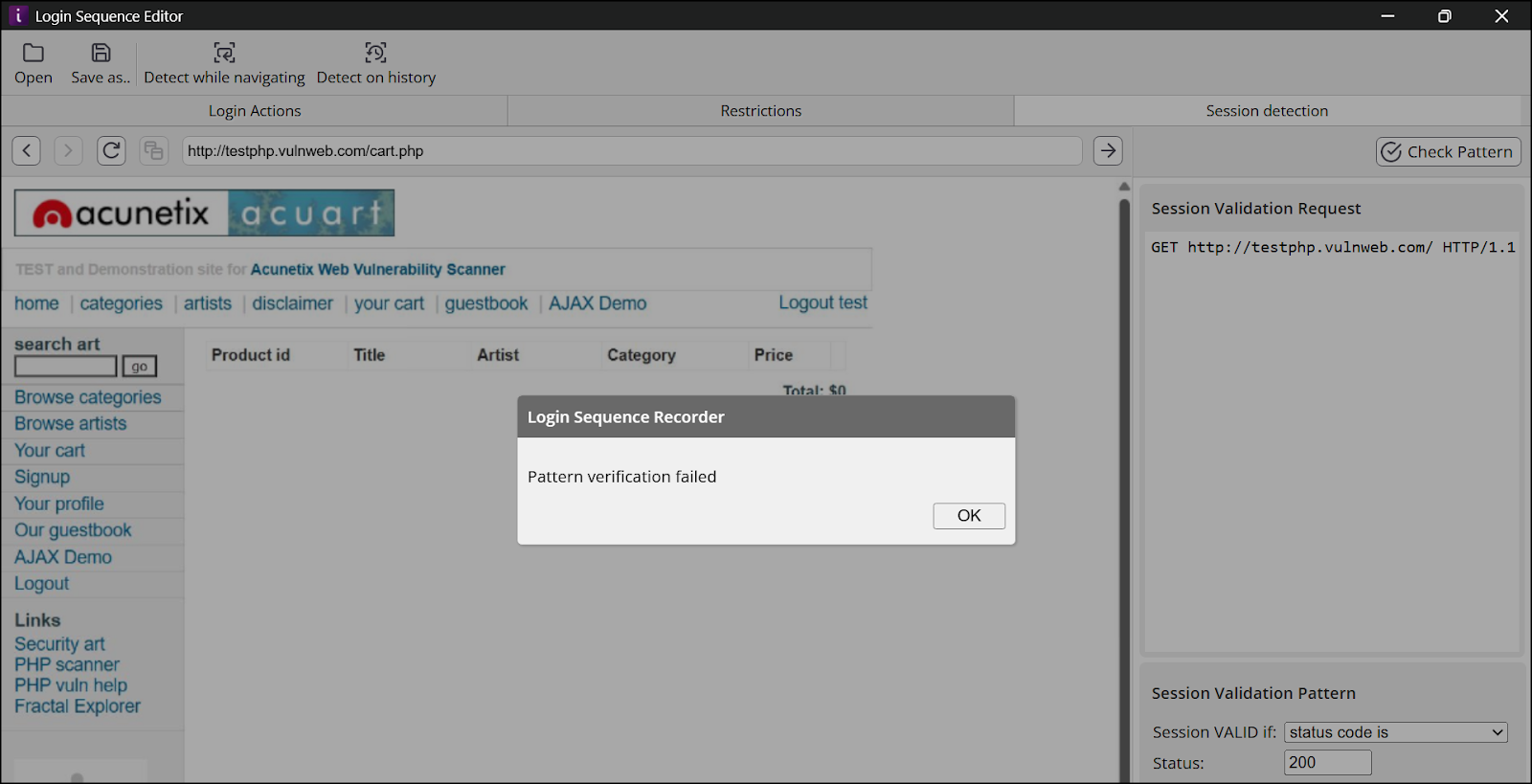Viewport: 1532px width, 784px height.
Task: Click the vertical page scrollbar
Action: point(1124,479)
